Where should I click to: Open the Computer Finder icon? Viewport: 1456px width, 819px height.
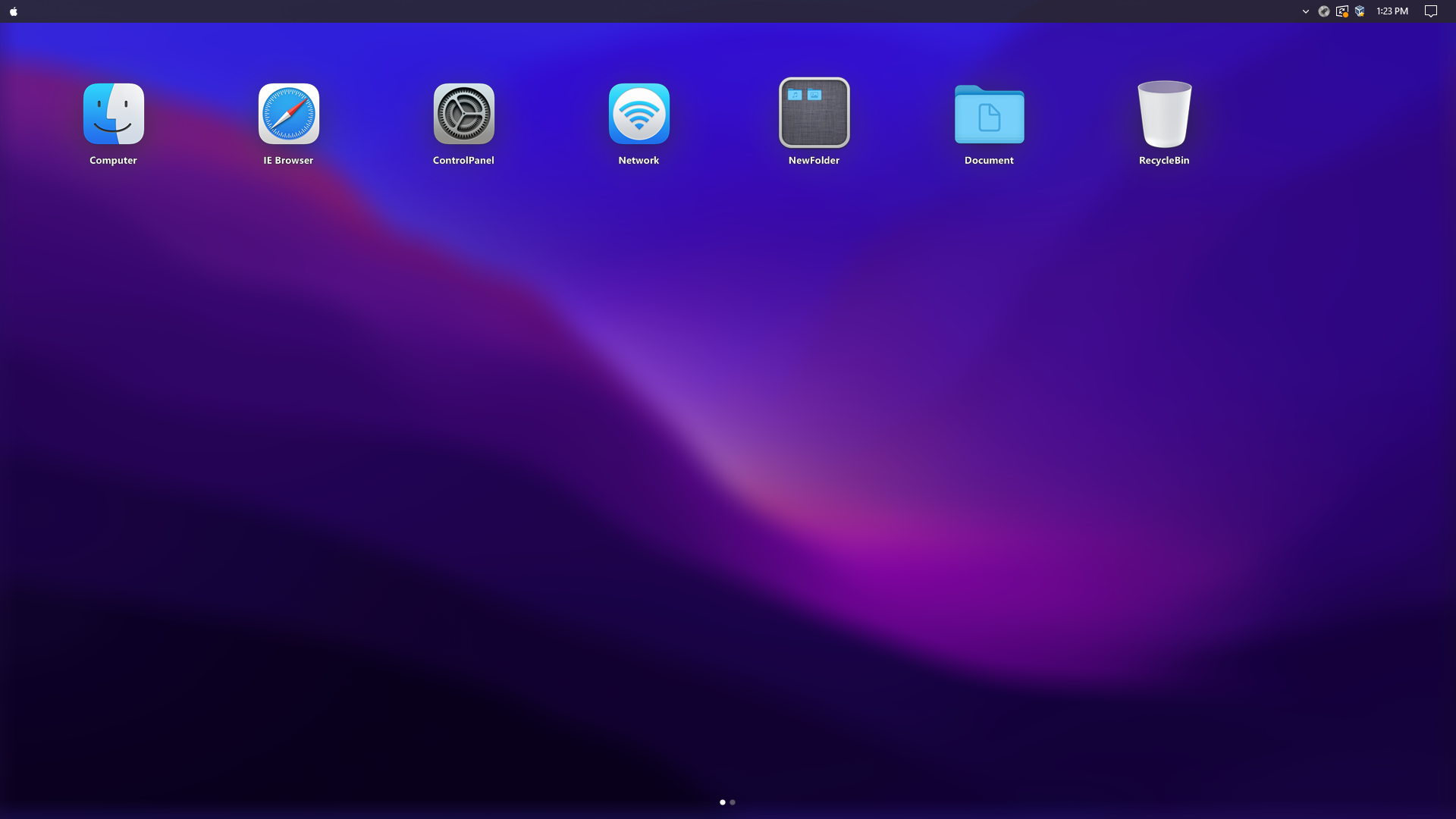point(114,114)
